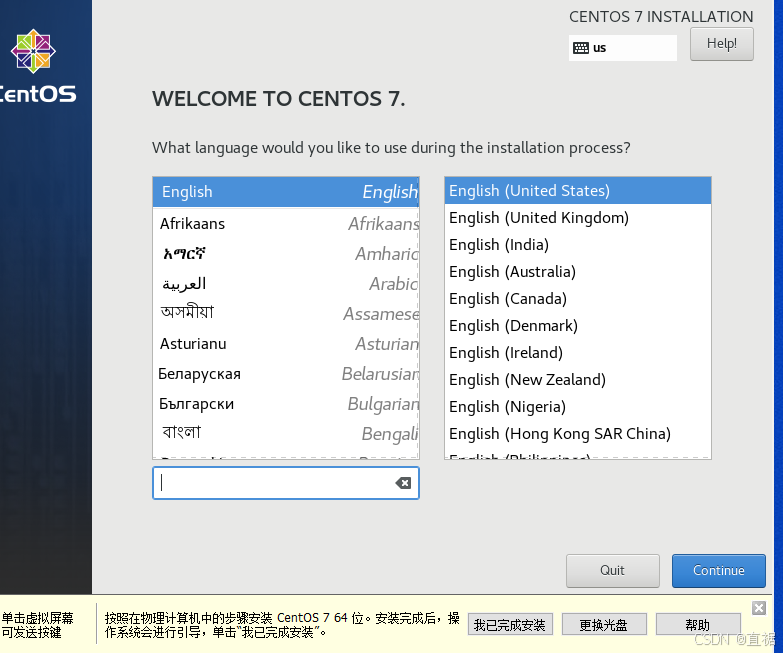The image size is (783, 653).
Task: Select the Bengali language row
Action: click(x=286, y=433)
